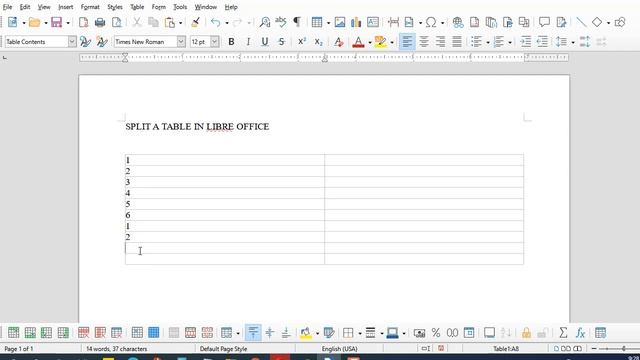
Task: Toggle Strikethrough formatting
Action: tap(282, 42)
